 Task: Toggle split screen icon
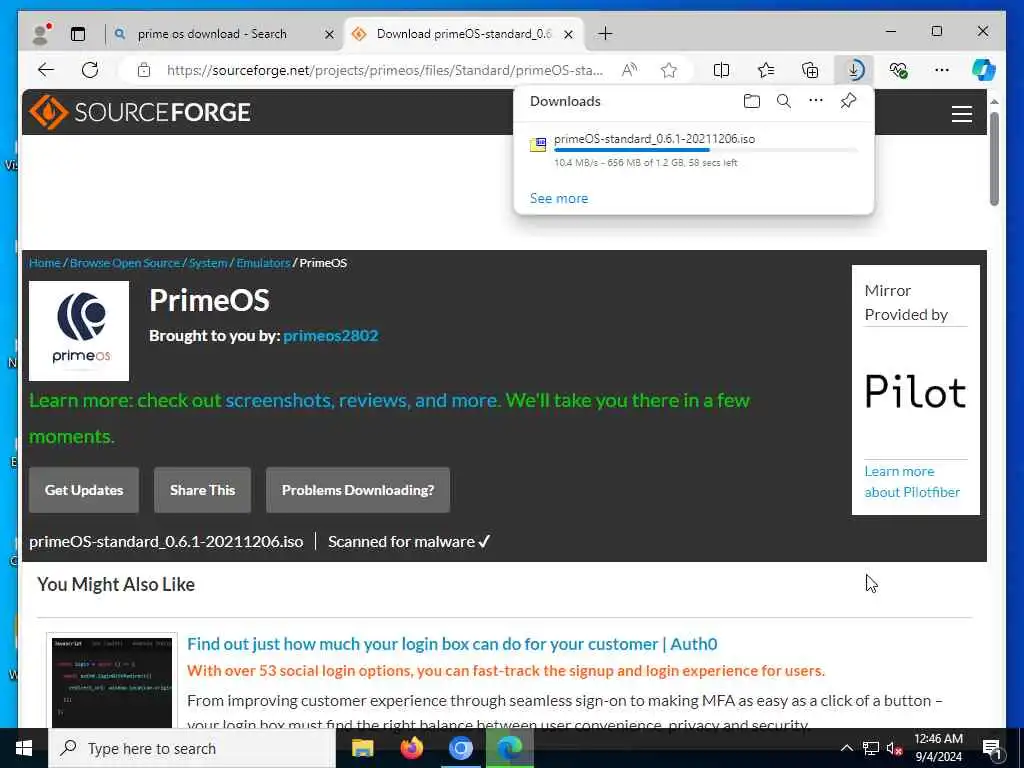722,70
